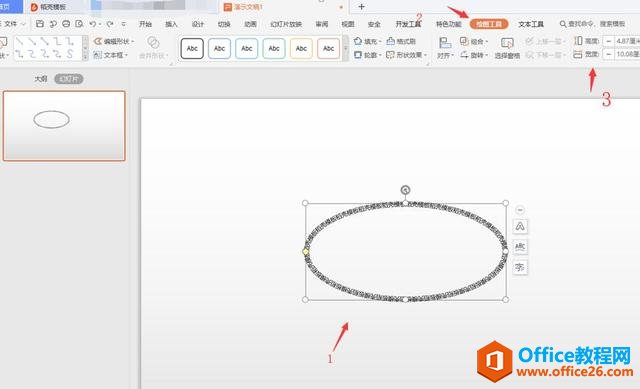Click the Print icon in quick toolbar
640x389 pixels.
pos(66,24)
